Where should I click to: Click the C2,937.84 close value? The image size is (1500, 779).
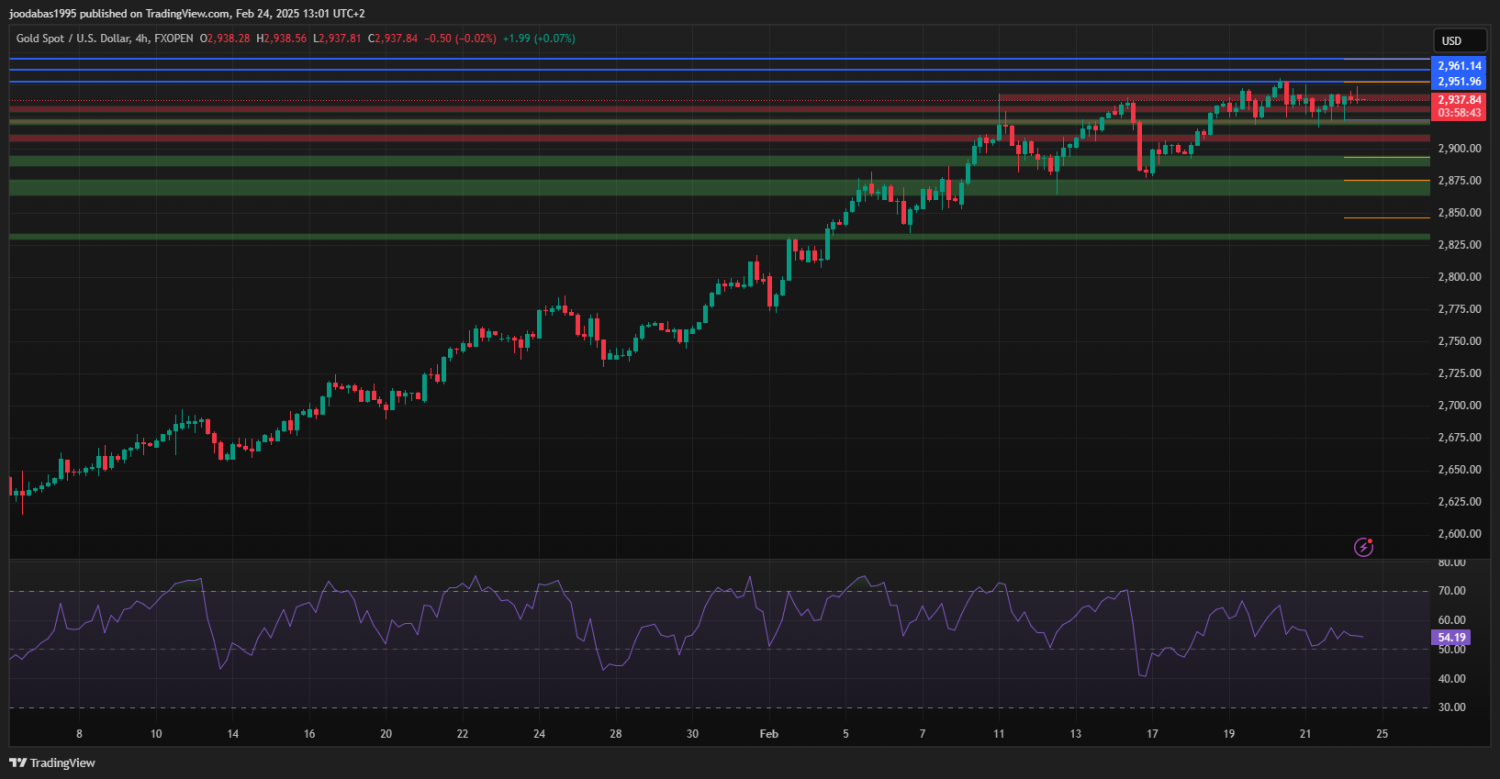pyautogui.click(x=393, y=38)
